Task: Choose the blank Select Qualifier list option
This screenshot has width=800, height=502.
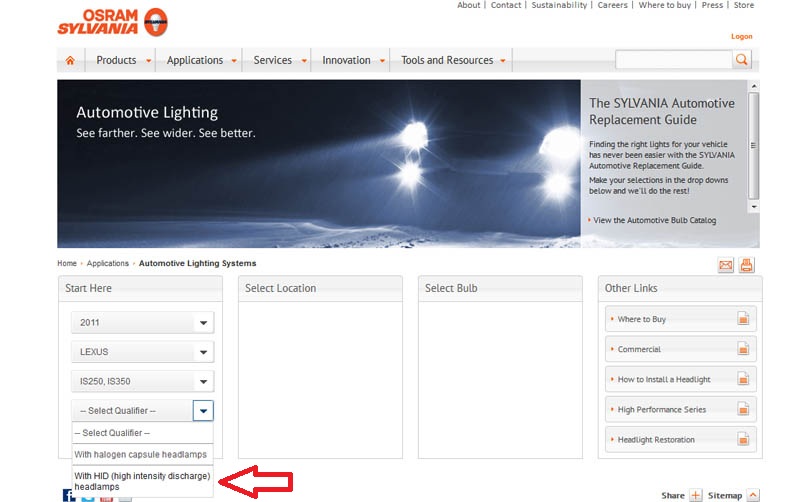Action: tap(142, 433)
